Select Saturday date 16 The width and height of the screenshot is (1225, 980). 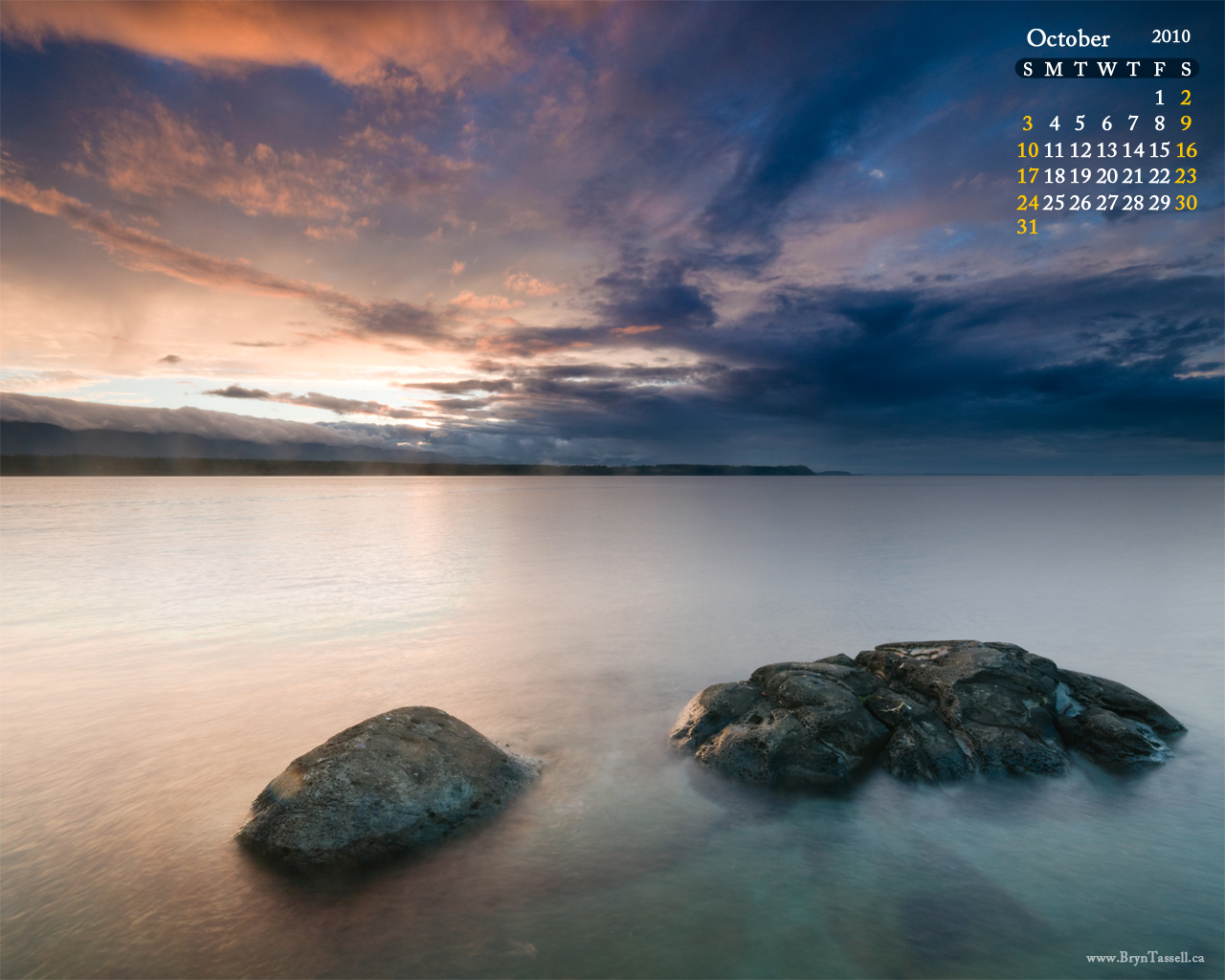pyautogui.click(x=1186, y=150)
